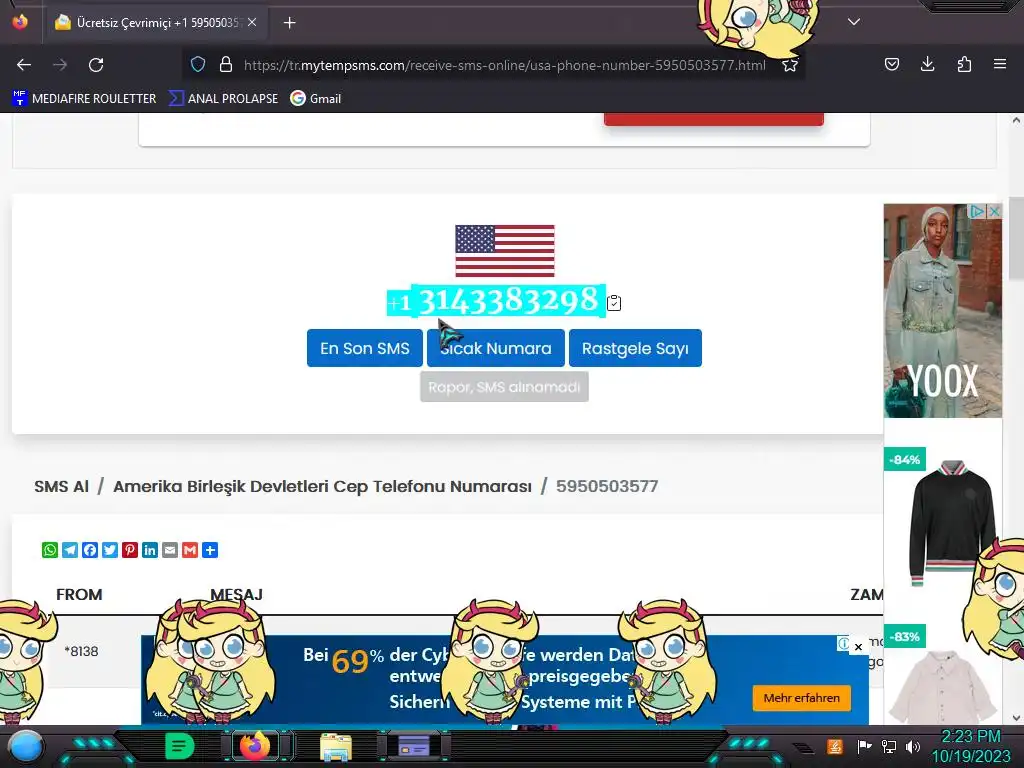The height and width of the screenshot is (768, 1024).
Task: Click the Rastgele Sayı button
Action: coord(635,348)
